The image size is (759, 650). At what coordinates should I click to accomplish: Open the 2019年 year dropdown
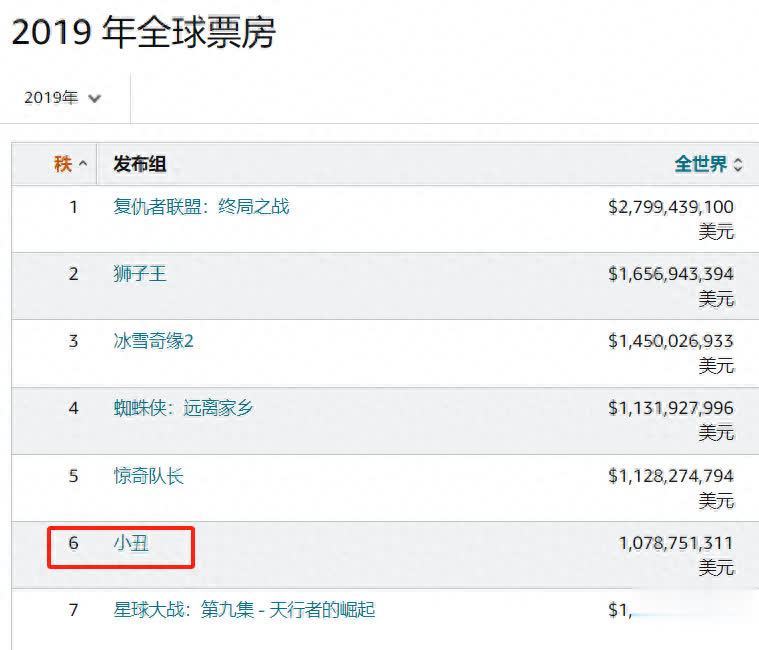pyautogui.click(x=62, y=98)
